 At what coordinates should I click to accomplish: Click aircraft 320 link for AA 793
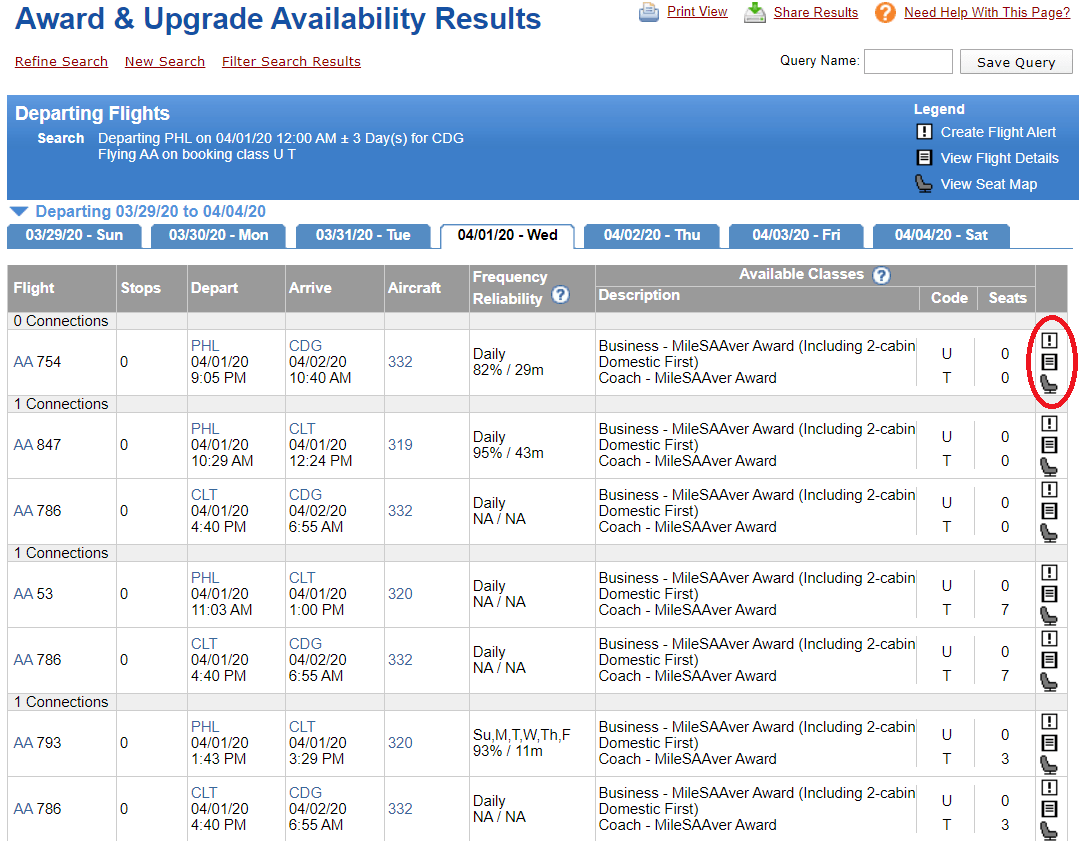click(400, 743)
